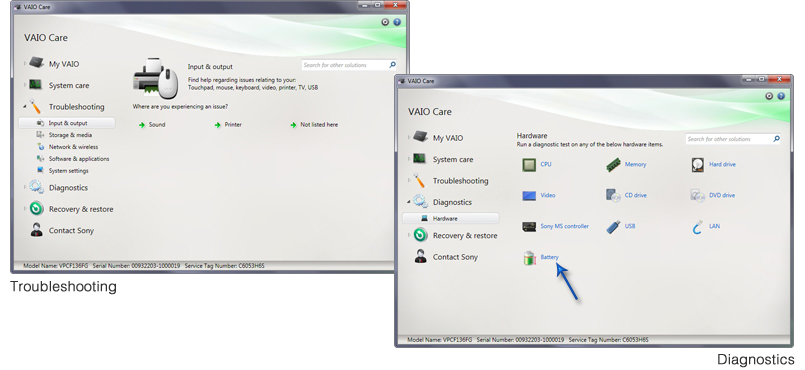Open Contact Sony in Troubleshooting window
Image resolution: width=805 pixels, height=370 pixels.
71,230
